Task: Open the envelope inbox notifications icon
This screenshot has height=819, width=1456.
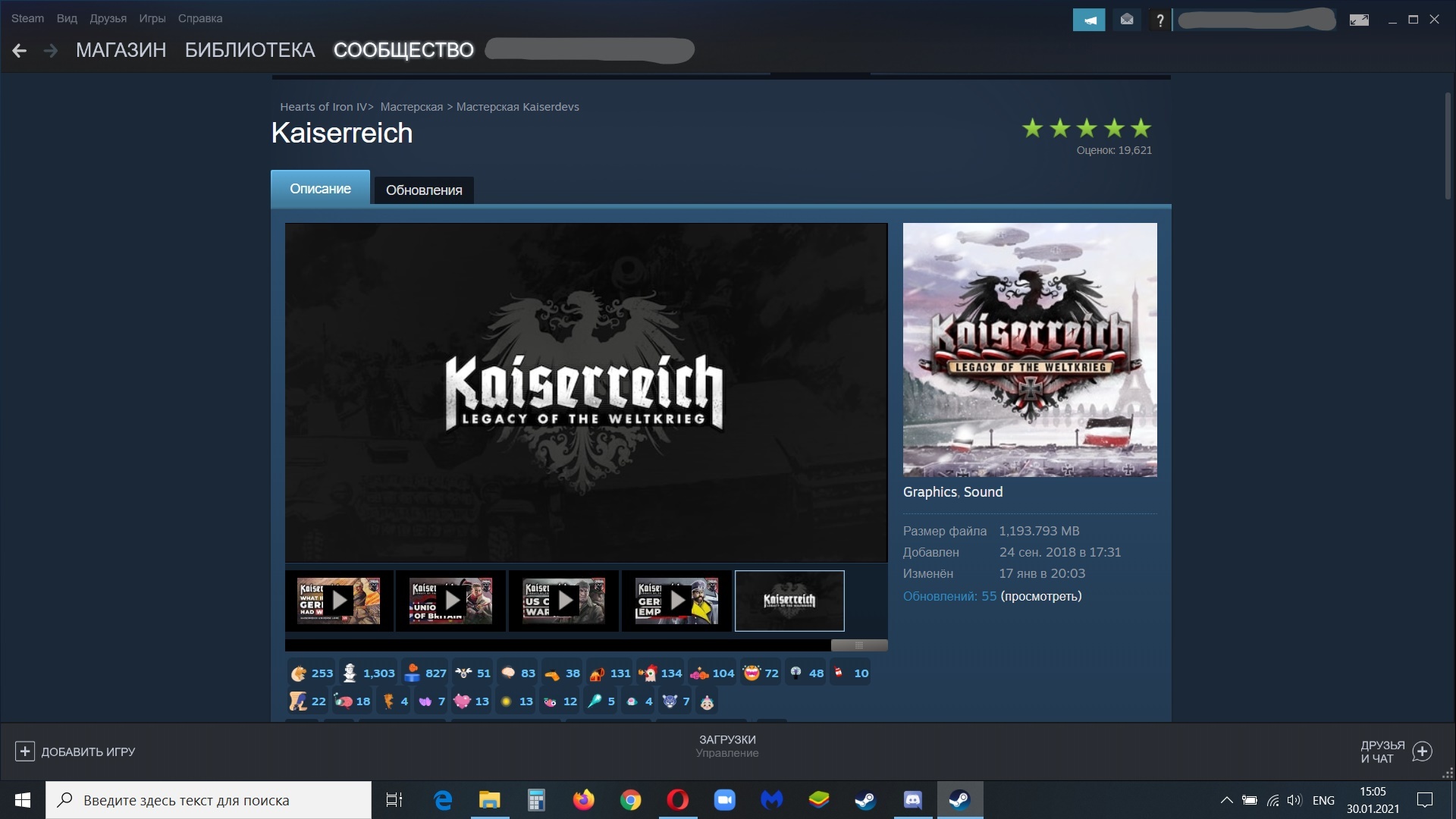Action: 1127,20
